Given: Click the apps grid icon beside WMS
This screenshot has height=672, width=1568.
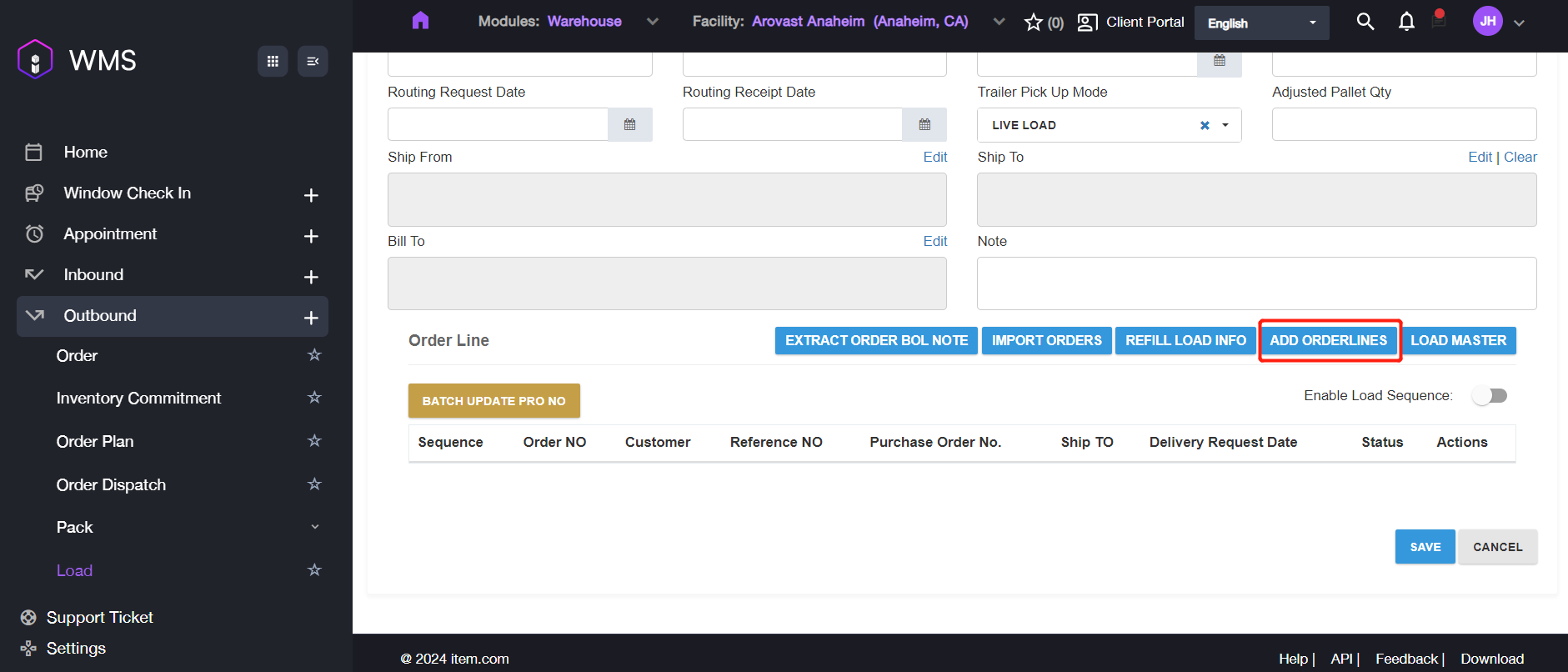Looking at the screenshot, I should pos(273,61).
